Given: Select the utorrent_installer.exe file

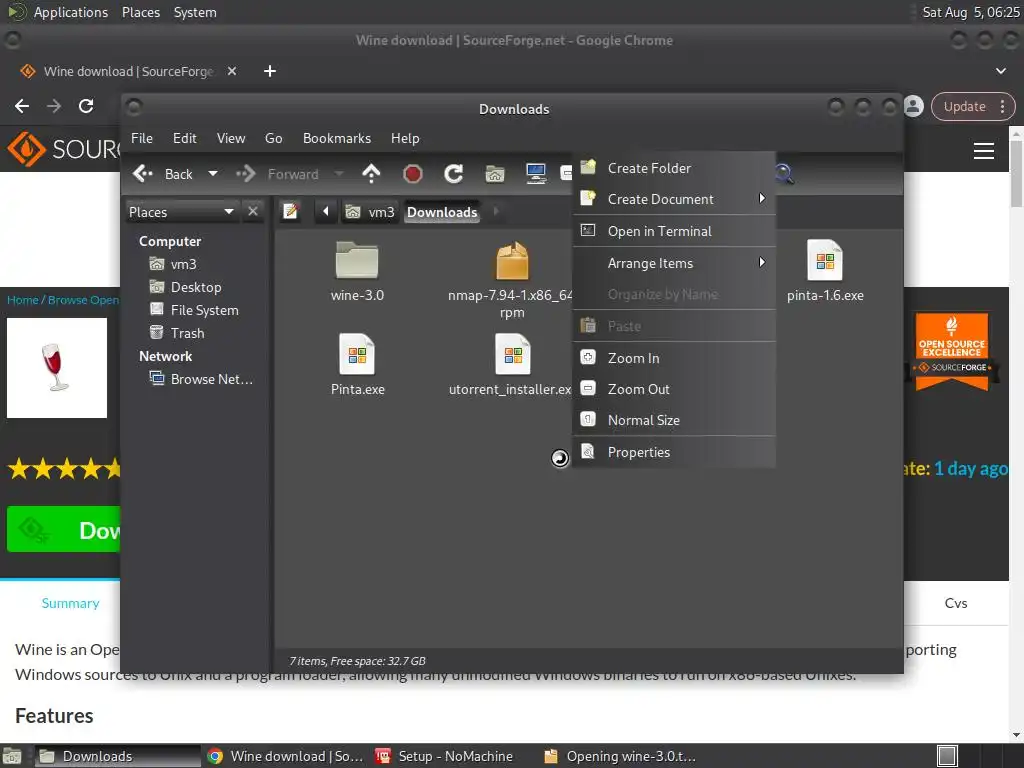Looking at the screenshot, I should pos(511,364).
